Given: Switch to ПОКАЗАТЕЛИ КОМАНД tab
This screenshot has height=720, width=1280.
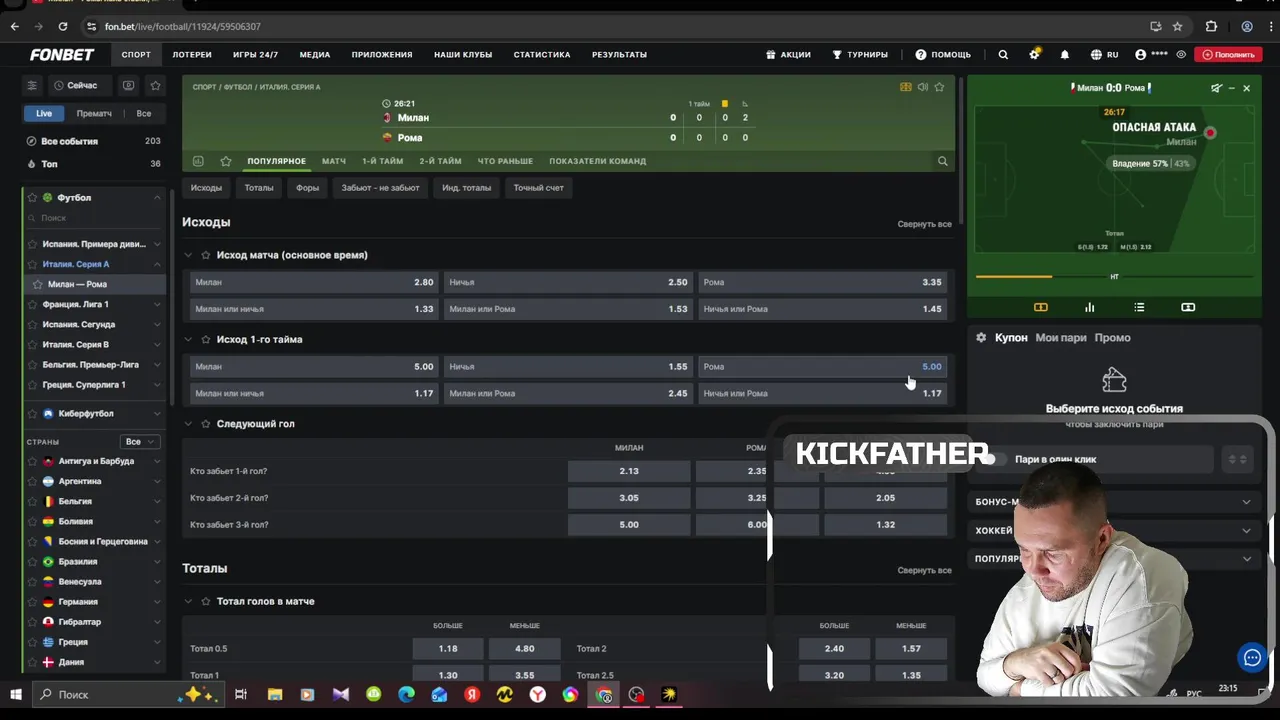Looking at the screenshot, I should point(597,161).
